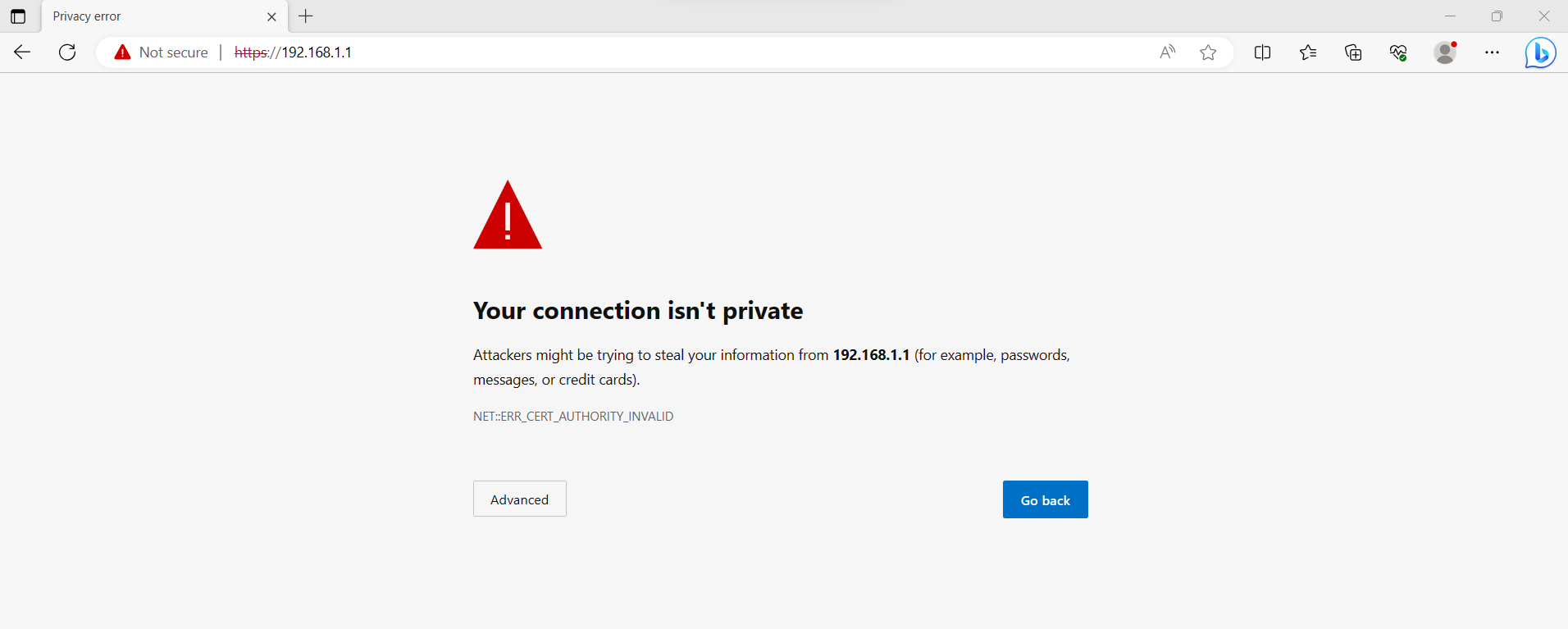Viewport: 1568px width, 629px height.
Task: Open the Favorites list icon
Action: (1308, 52)
